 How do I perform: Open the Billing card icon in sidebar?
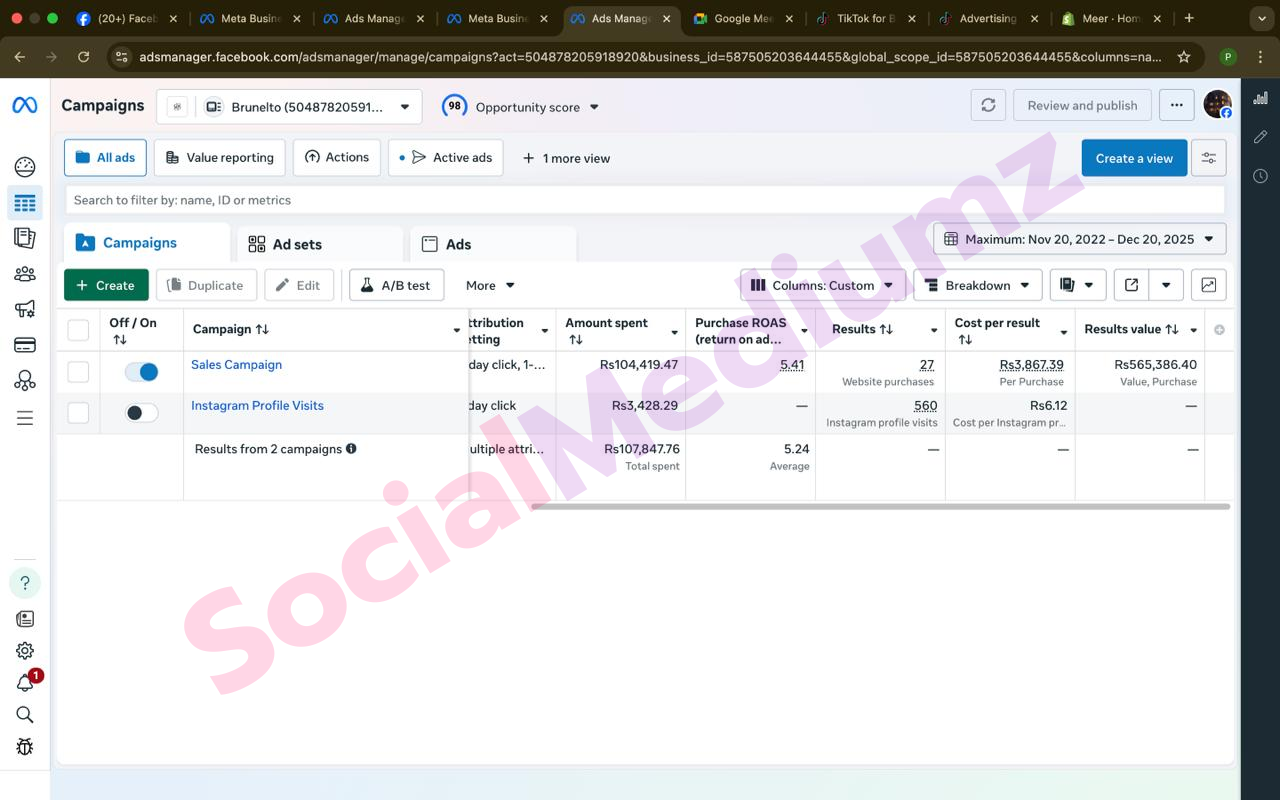click(25, 345)
